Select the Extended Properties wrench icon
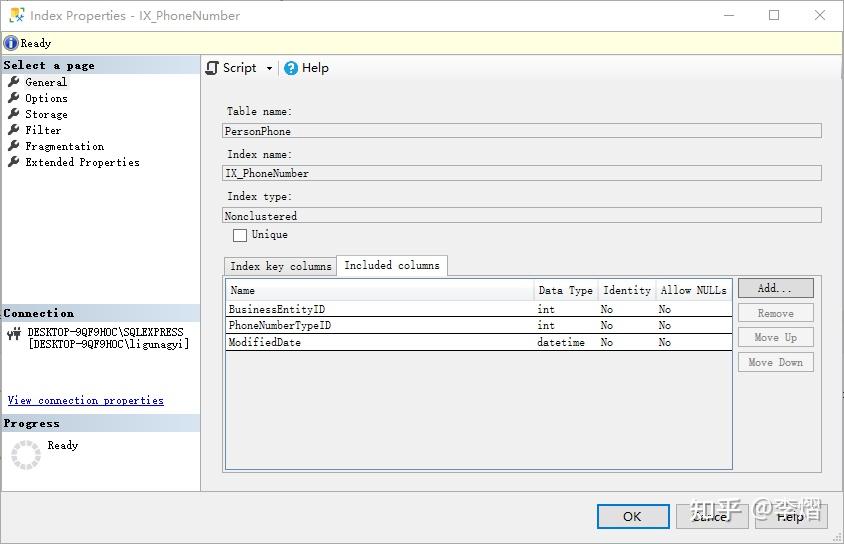 click(x=14, y=162)
